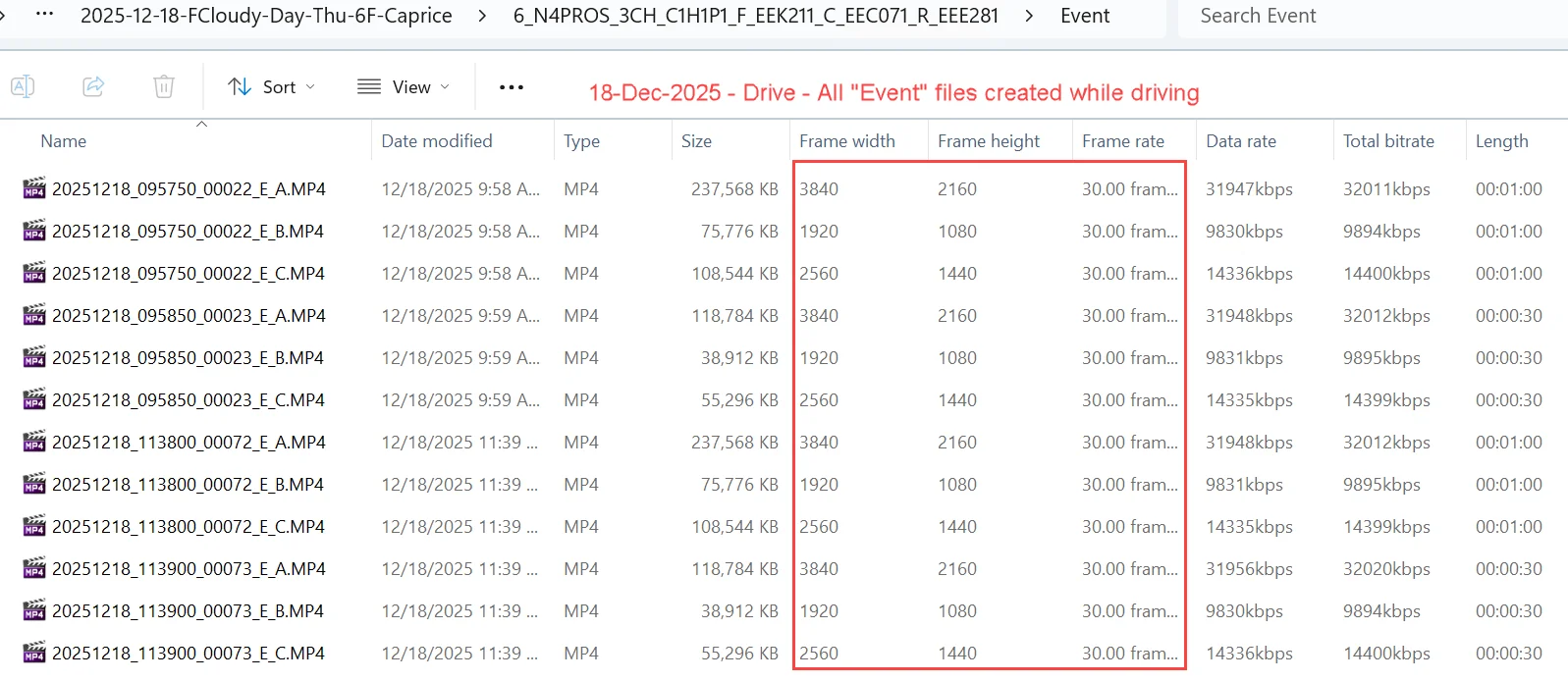Image resolution: width=1568 pixels, height=682 pixels.
Task: Click size 237,568 KB in 095750 E_A row
Action: pyautogui.click(x=734, y=189)
